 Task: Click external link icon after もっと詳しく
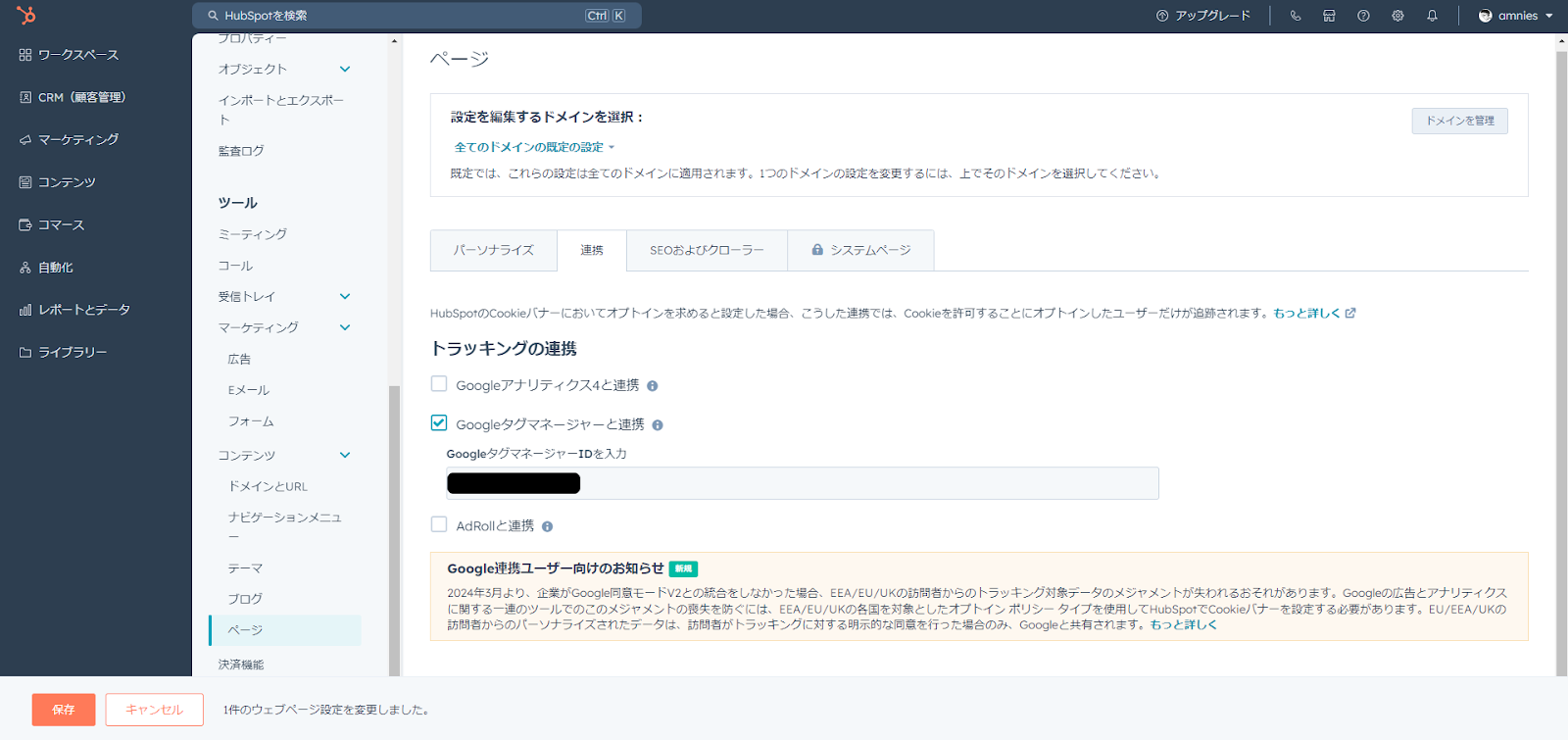click(1350, 313)
